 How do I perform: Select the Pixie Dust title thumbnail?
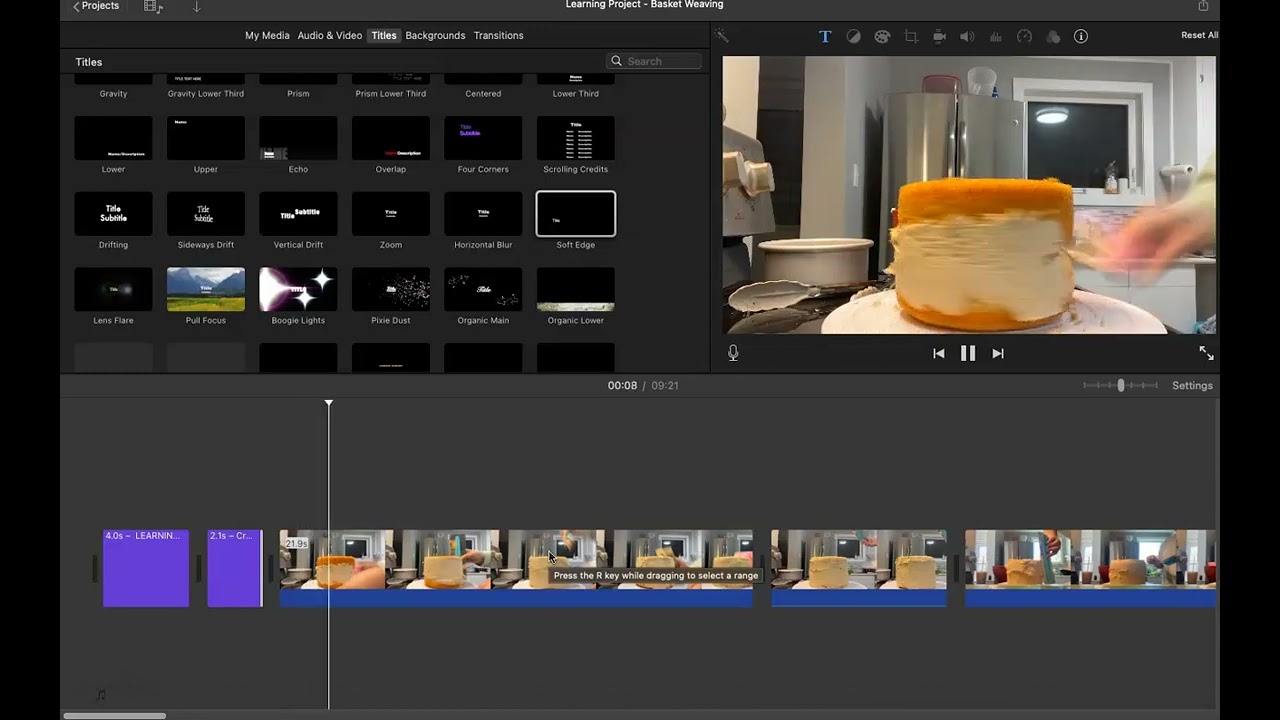[x=391, y=289]
